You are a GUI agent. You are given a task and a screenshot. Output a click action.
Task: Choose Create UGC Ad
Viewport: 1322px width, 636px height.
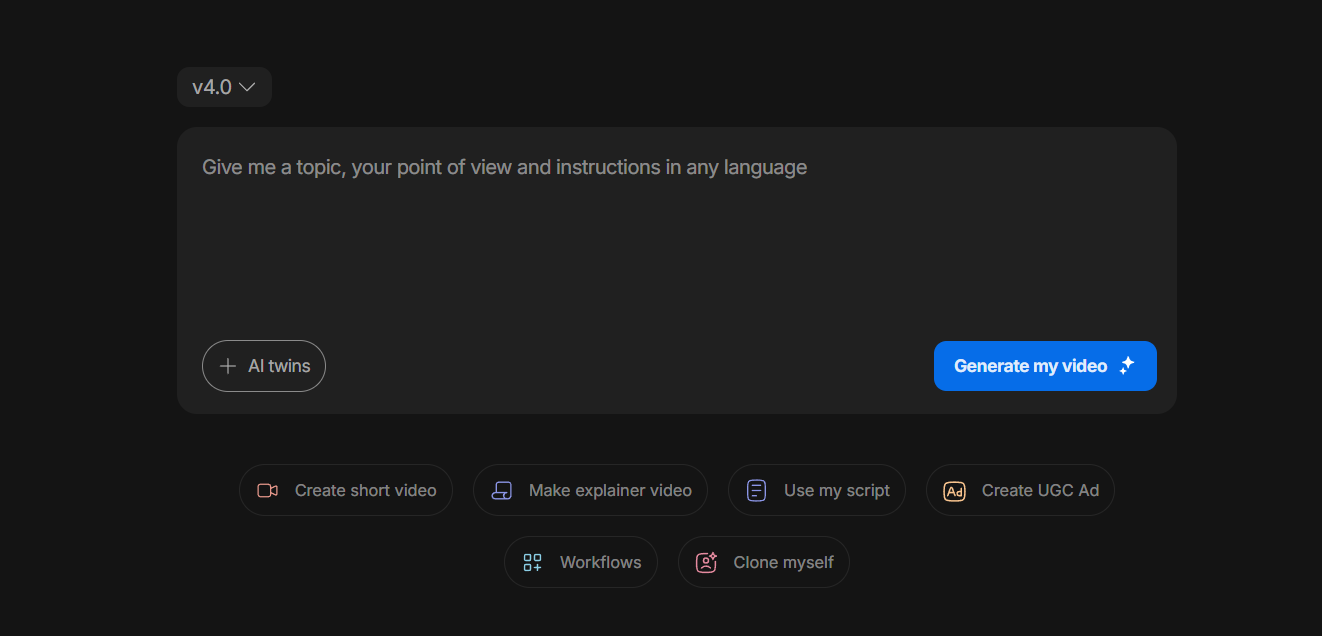pos(1020,490)
